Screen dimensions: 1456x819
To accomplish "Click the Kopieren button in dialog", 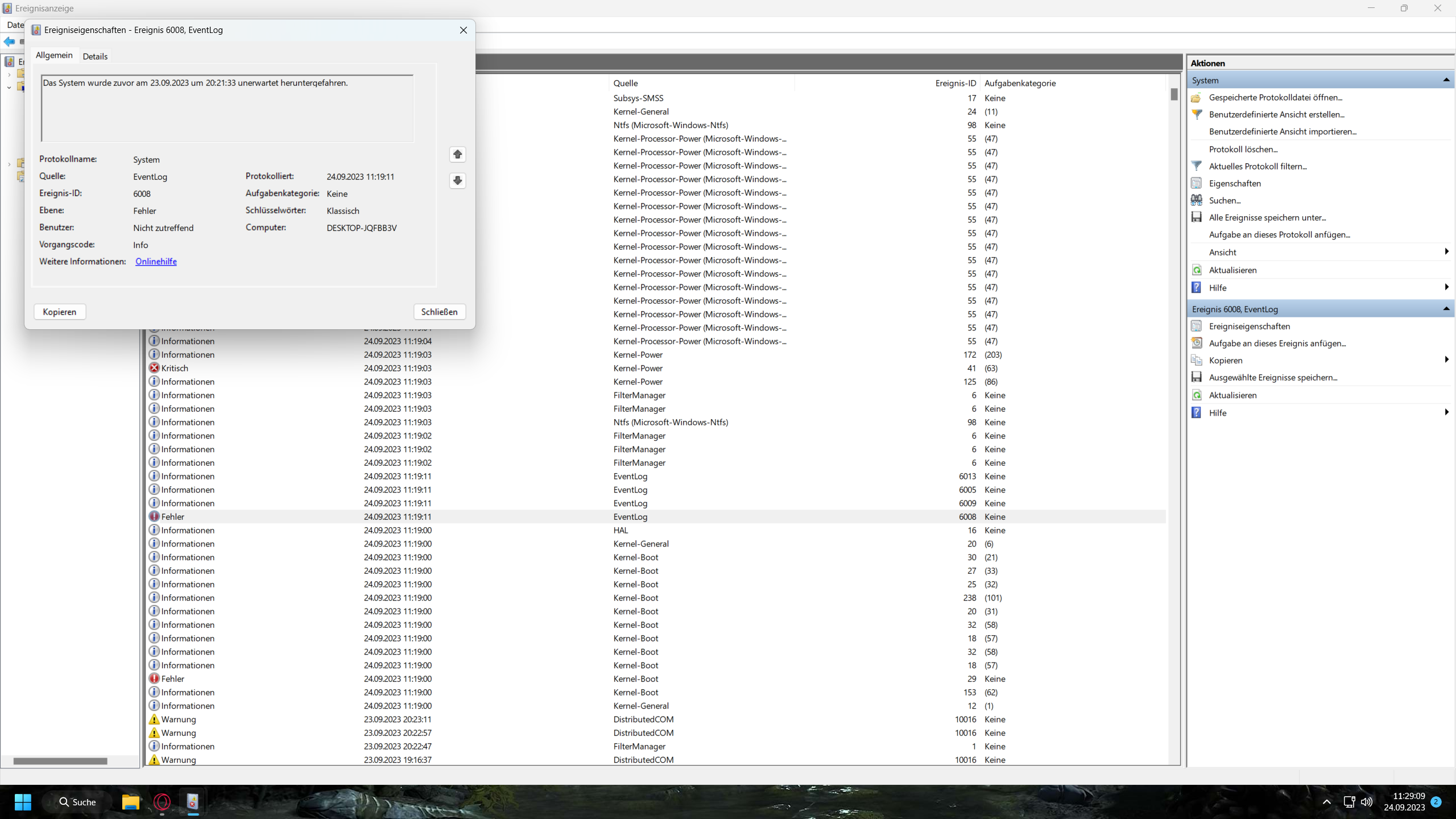I will [x=60, y=312].
